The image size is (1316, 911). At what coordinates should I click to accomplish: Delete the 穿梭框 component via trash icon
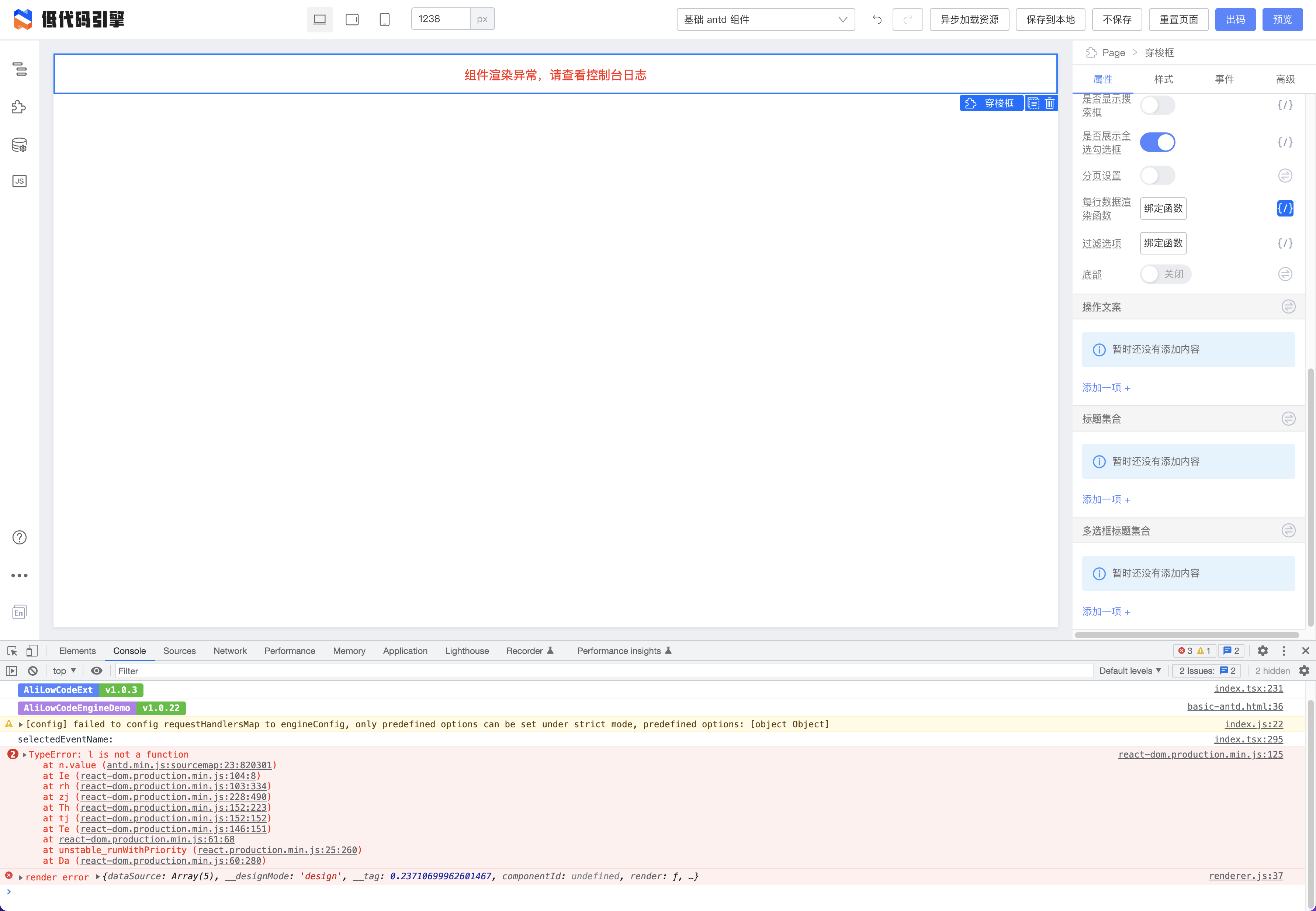click(1050, 103)
